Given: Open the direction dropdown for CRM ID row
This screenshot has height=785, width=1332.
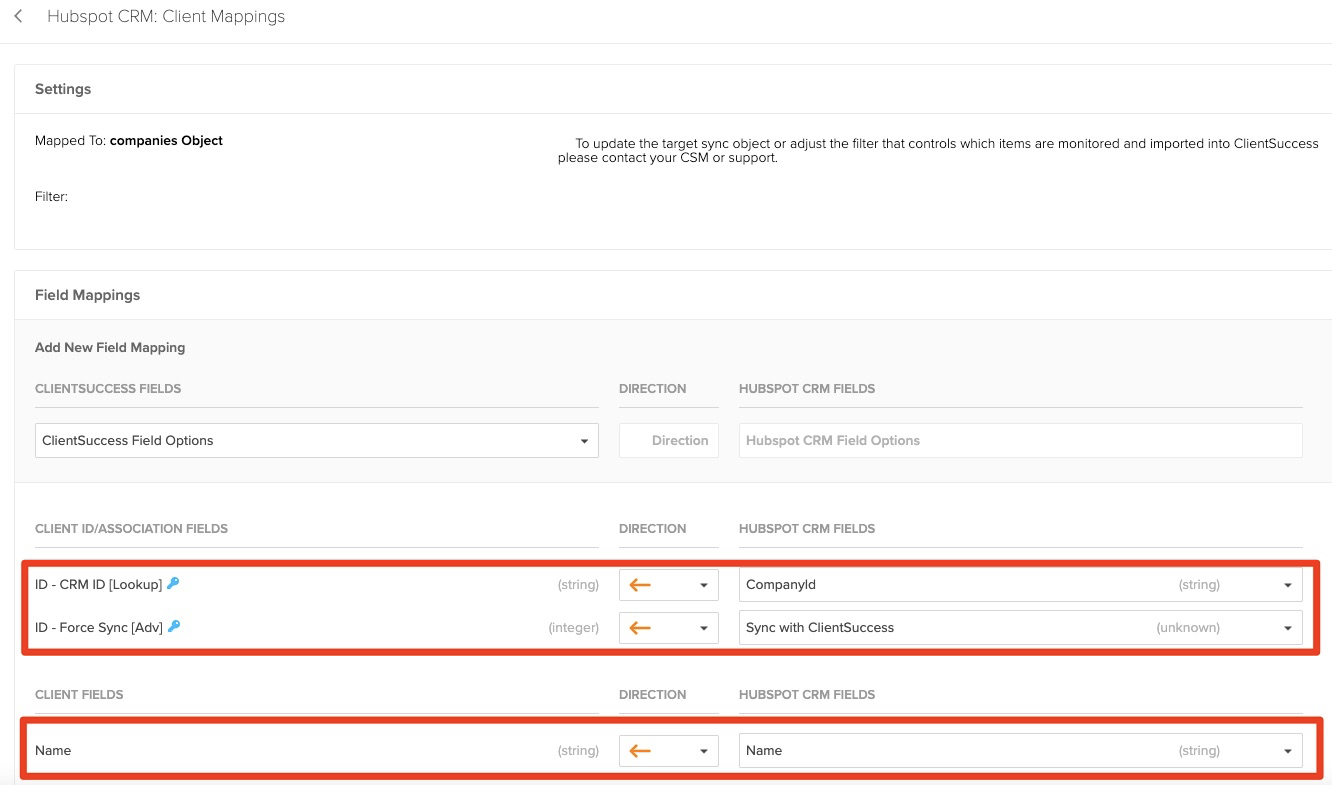Looking at the screenshot, I should [x=669, y=585].
